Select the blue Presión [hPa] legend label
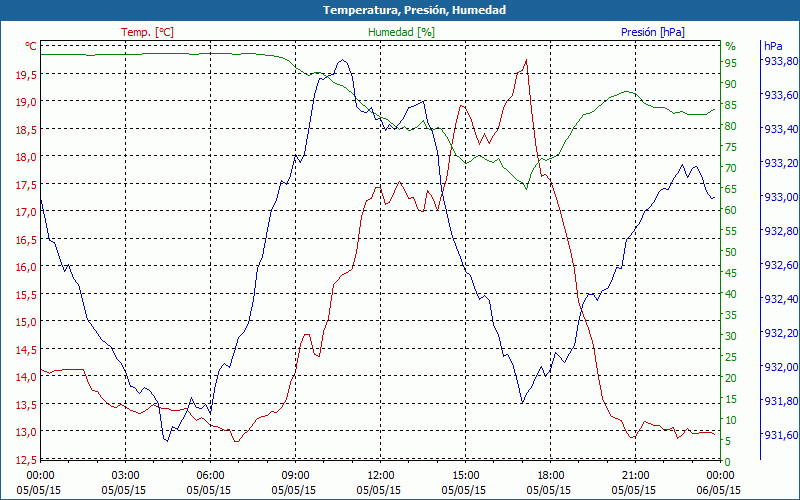800x500 pixels. [653, 32]
